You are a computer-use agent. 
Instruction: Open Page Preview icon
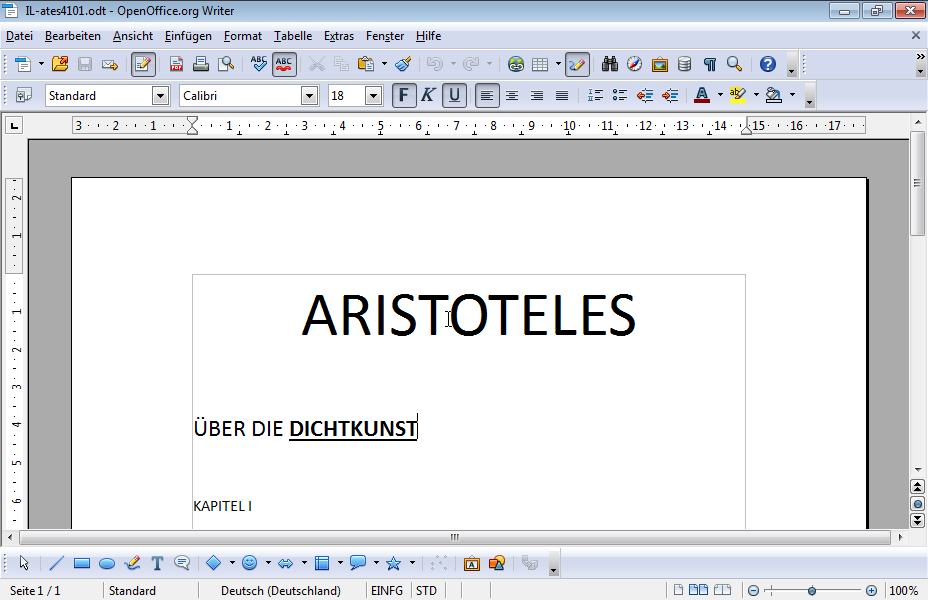point(226,64)
